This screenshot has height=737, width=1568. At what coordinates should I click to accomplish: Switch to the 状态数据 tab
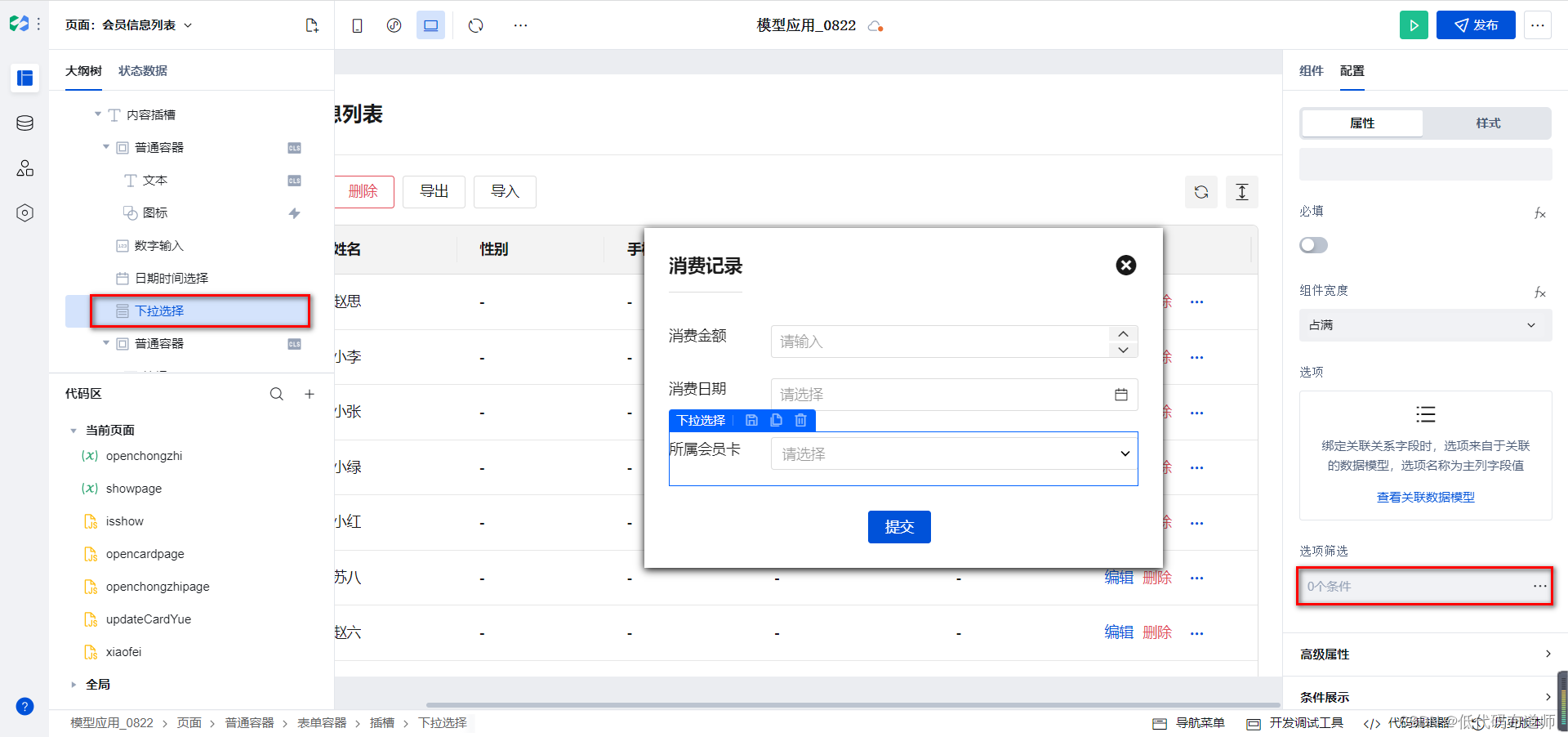click(143, 71)
